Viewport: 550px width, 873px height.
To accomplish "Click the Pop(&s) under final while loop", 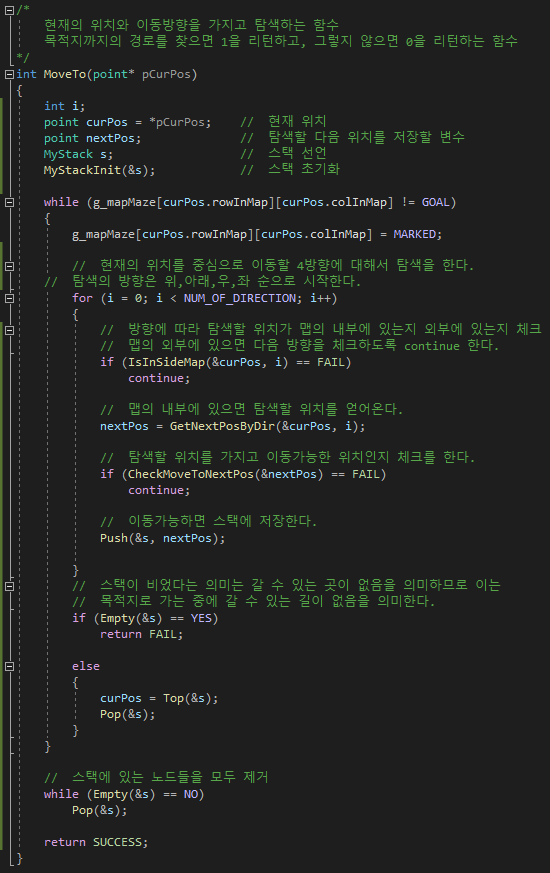I will [x=100, y=810].
